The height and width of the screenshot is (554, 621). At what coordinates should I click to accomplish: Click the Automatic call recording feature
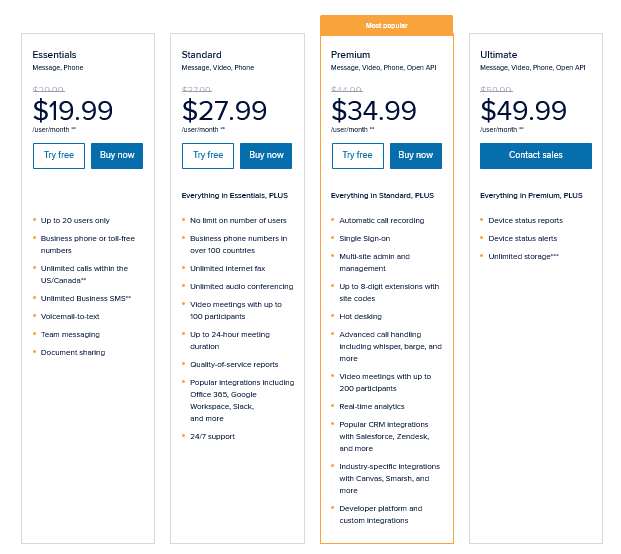pyautogui.click(x=382, y=220)
